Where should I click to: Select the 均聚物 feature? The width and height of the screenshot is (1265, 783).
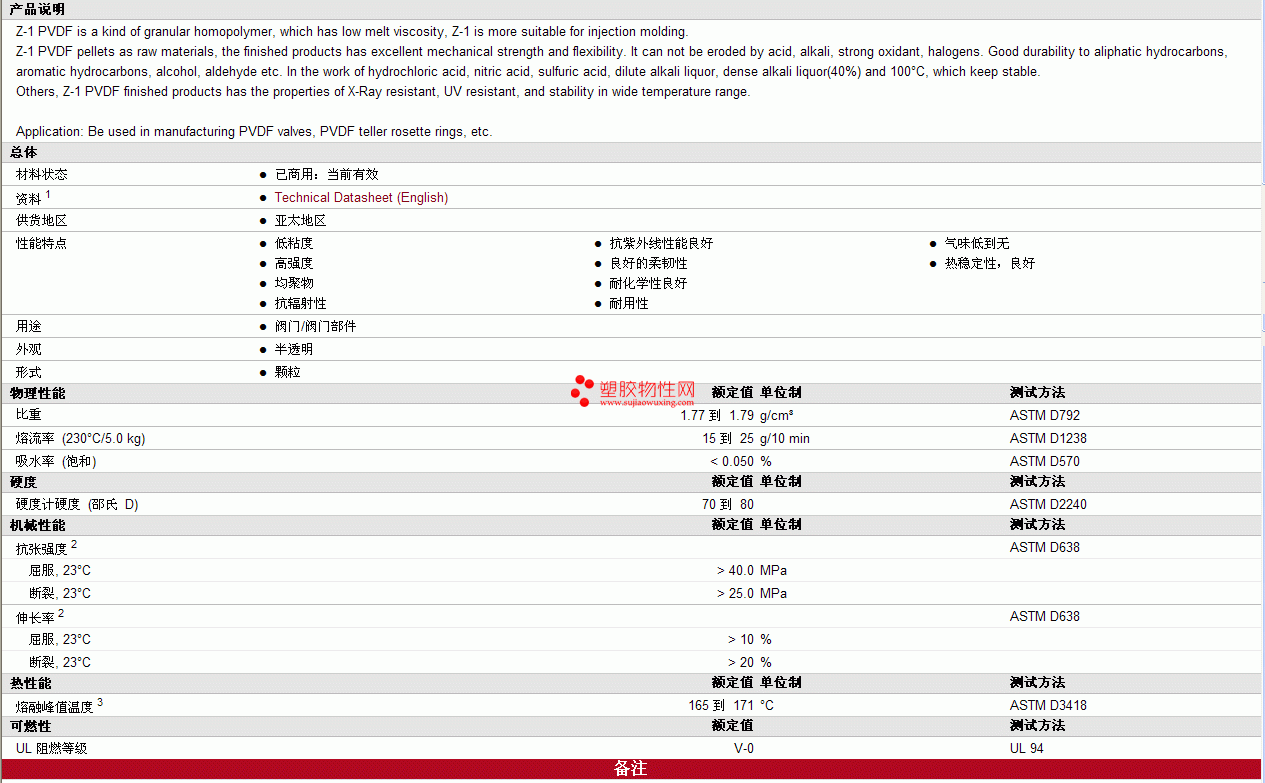click(294, 283)
